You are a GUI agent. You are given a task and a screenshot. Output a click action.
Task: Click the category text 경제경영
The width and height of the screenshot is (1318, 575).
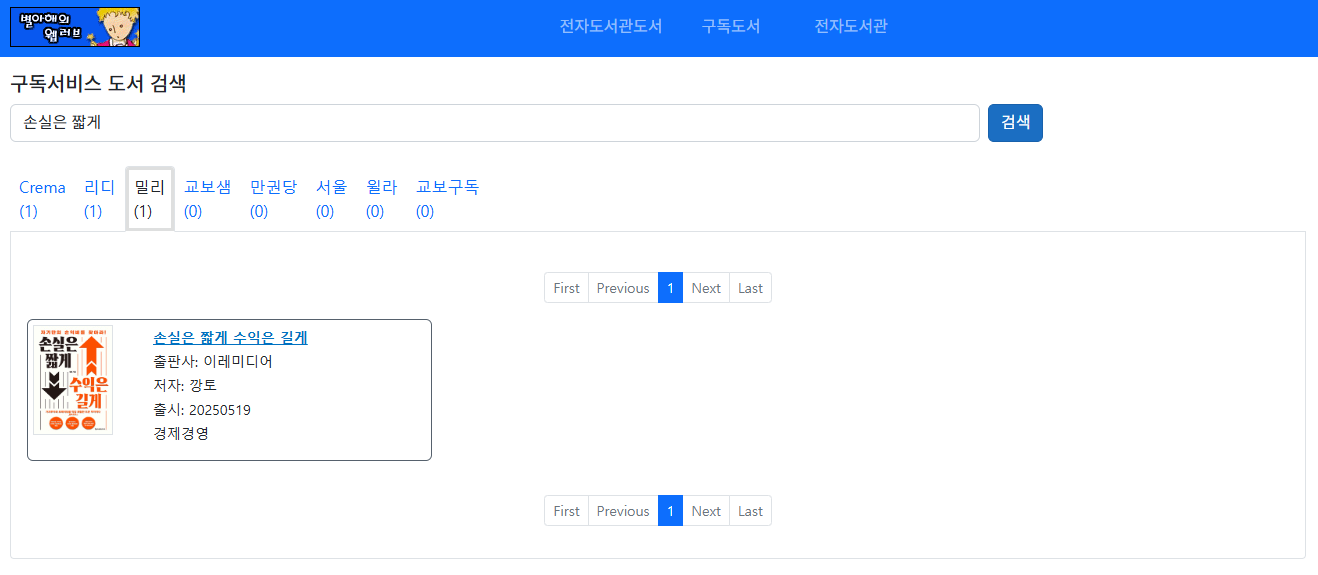click(x=181, y=434)
